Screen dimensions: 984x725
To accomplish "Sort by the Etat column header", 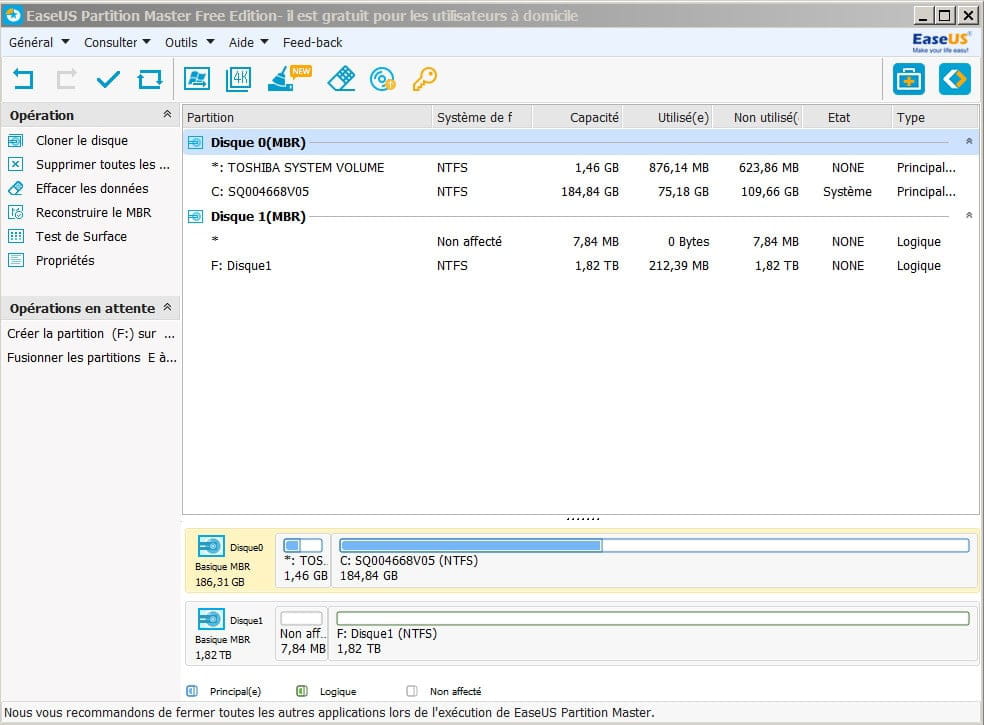I will coord(847,117).
